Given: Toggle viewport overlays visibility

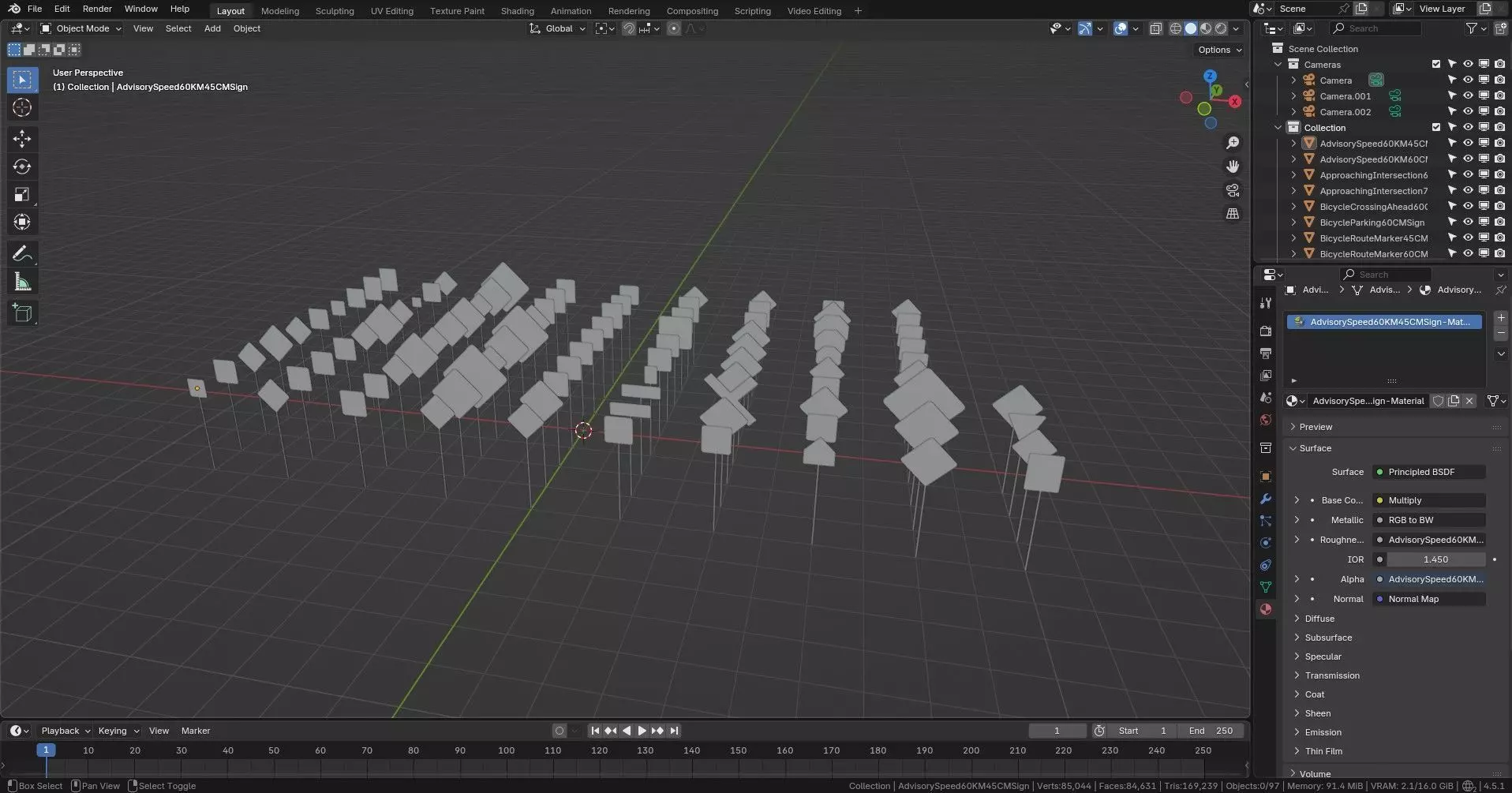Looking at the screenshot, I should coord(1121,28).
